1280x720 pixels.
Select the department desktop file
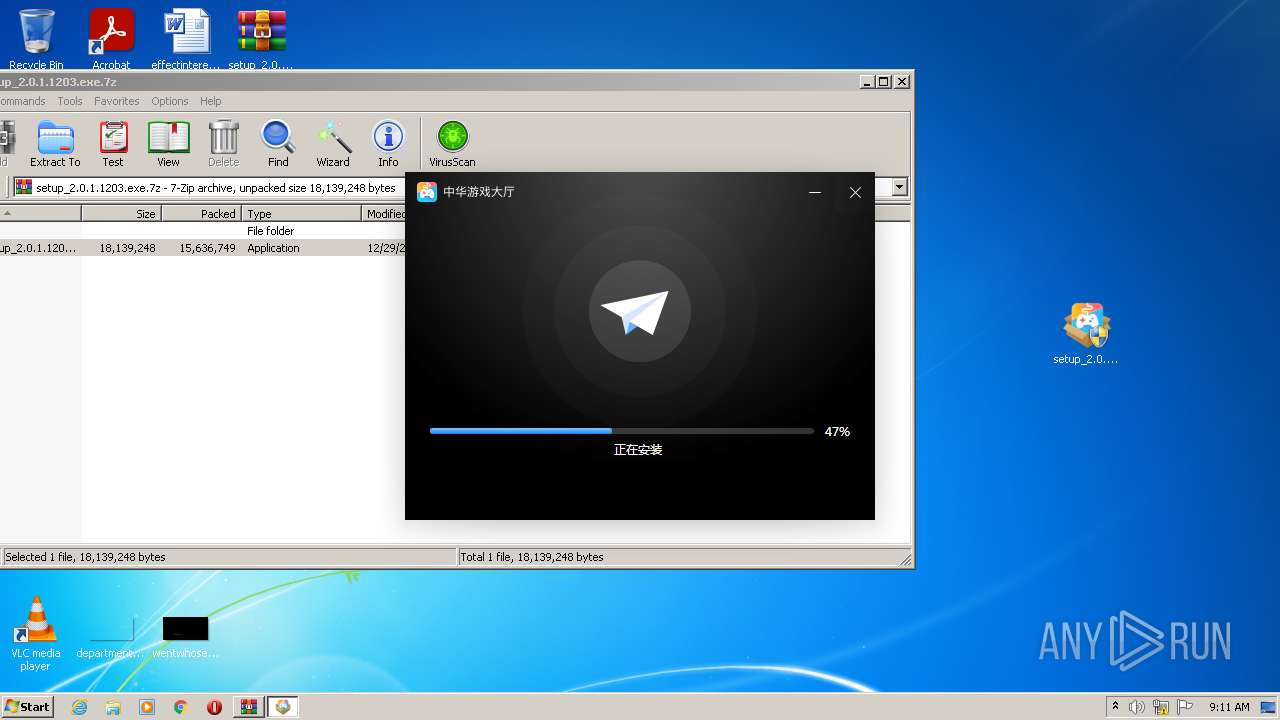tap(111, 638)
